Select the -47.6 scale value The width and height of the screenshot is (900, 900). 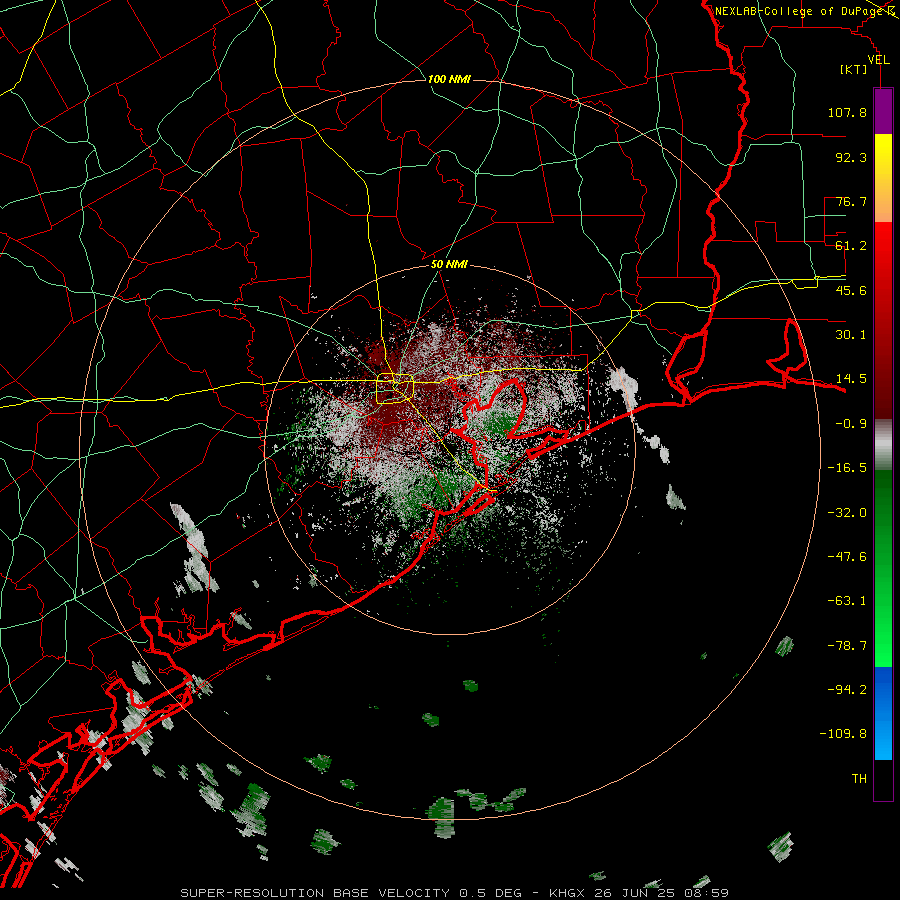point(847,557)
